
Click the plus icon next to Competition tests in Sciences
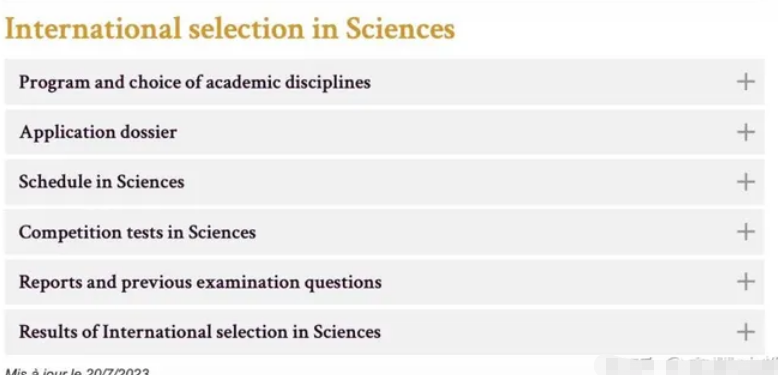[746, 232]
